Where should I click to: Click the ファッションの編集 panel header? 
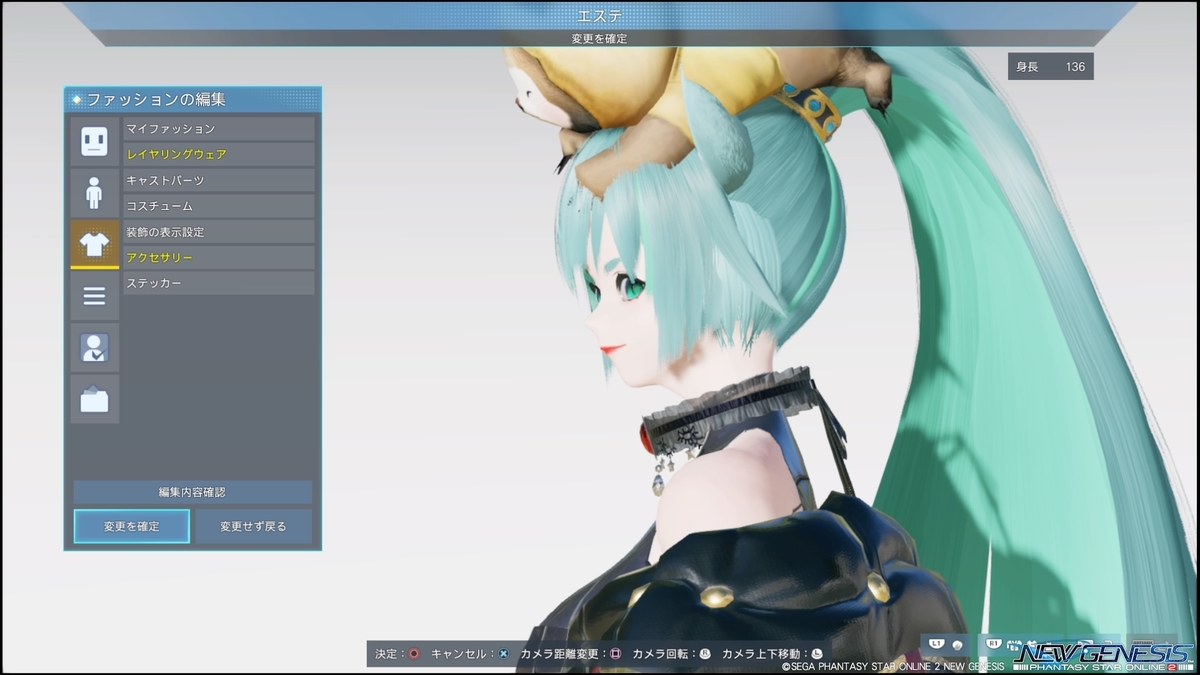[193, 99]
